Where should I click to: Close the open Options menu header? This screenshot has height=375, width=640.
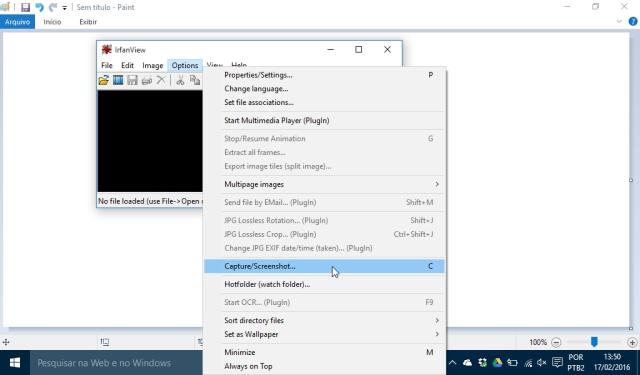tap(185, 65)
